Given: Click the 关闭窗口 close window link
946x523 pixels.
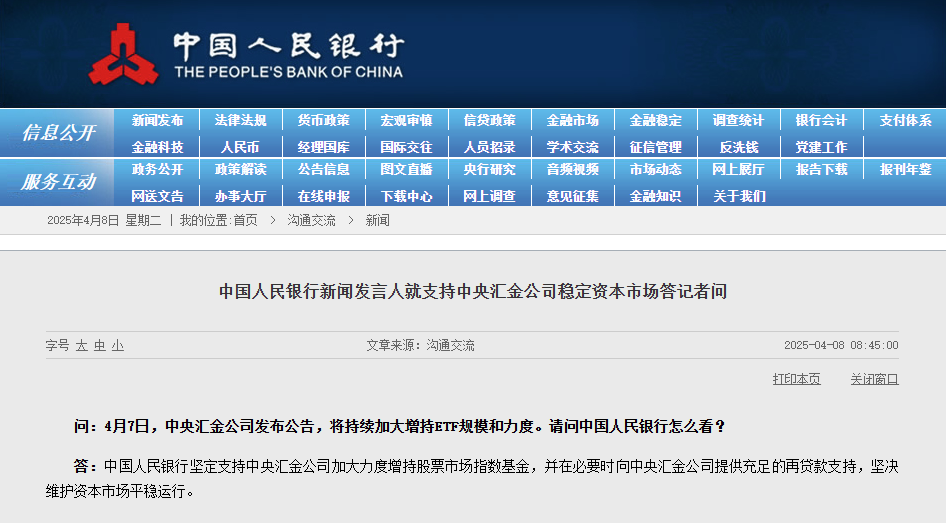Looking at the screenshot, I should pos(874,379).
